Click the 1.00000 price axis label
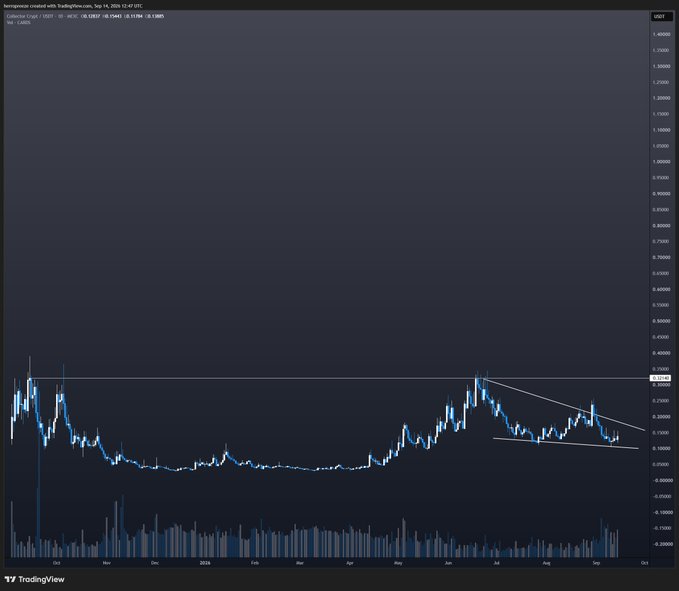The image size is (679, 591). (x=661, y=161)
